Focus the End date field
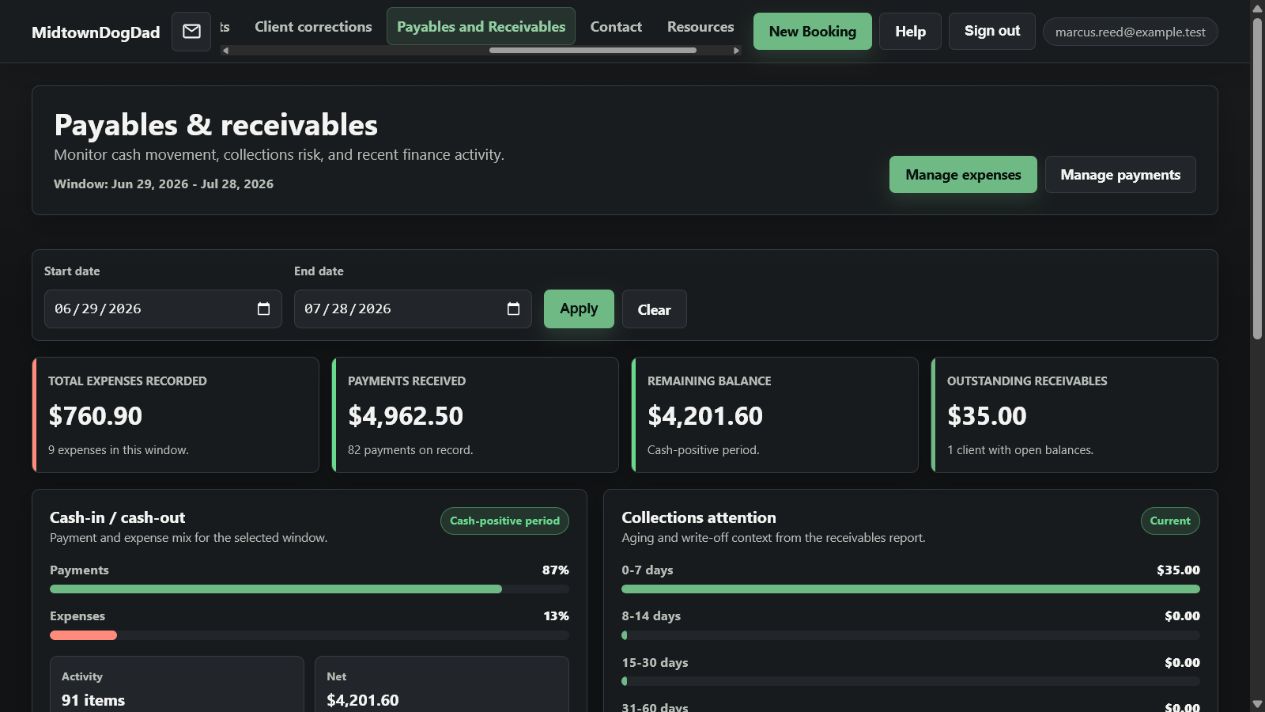1265x712 pixels. coord(413,309)
